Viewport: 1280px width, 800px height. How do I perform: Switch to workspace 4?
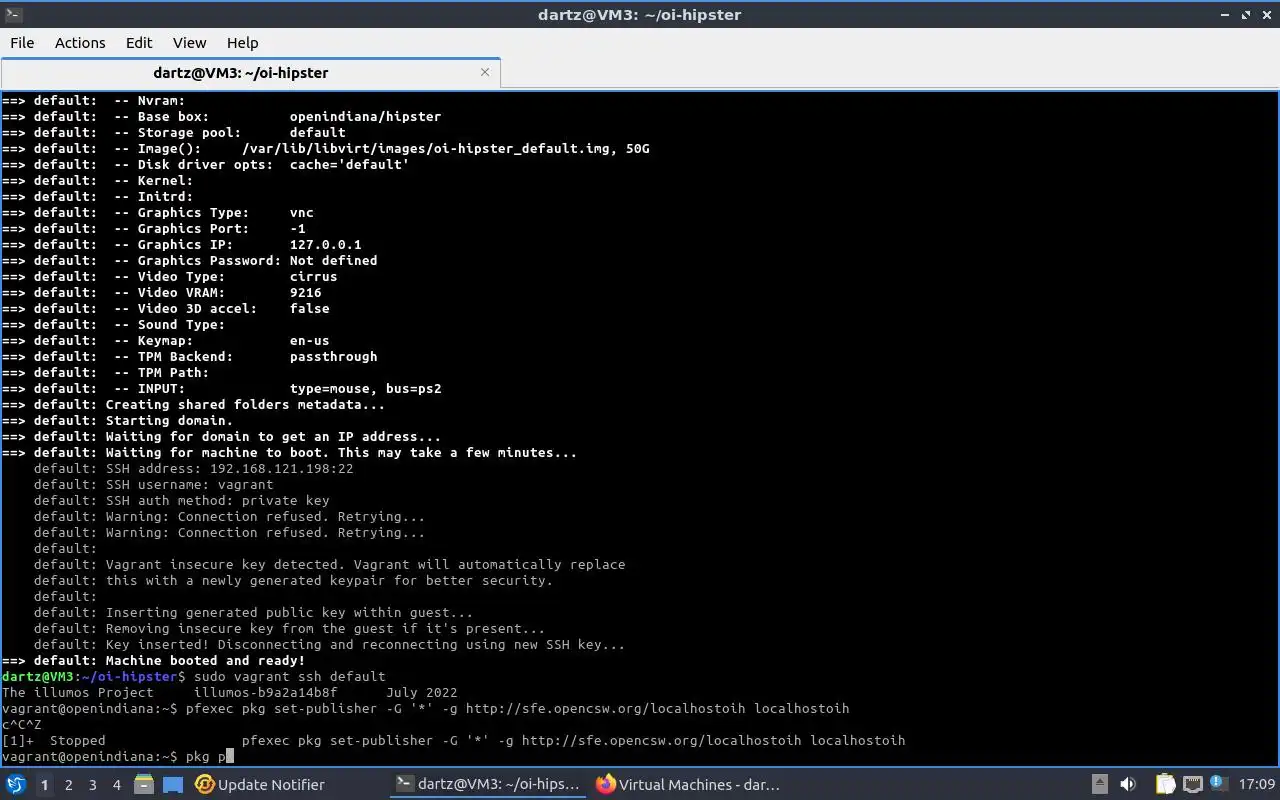coord(116,785)
